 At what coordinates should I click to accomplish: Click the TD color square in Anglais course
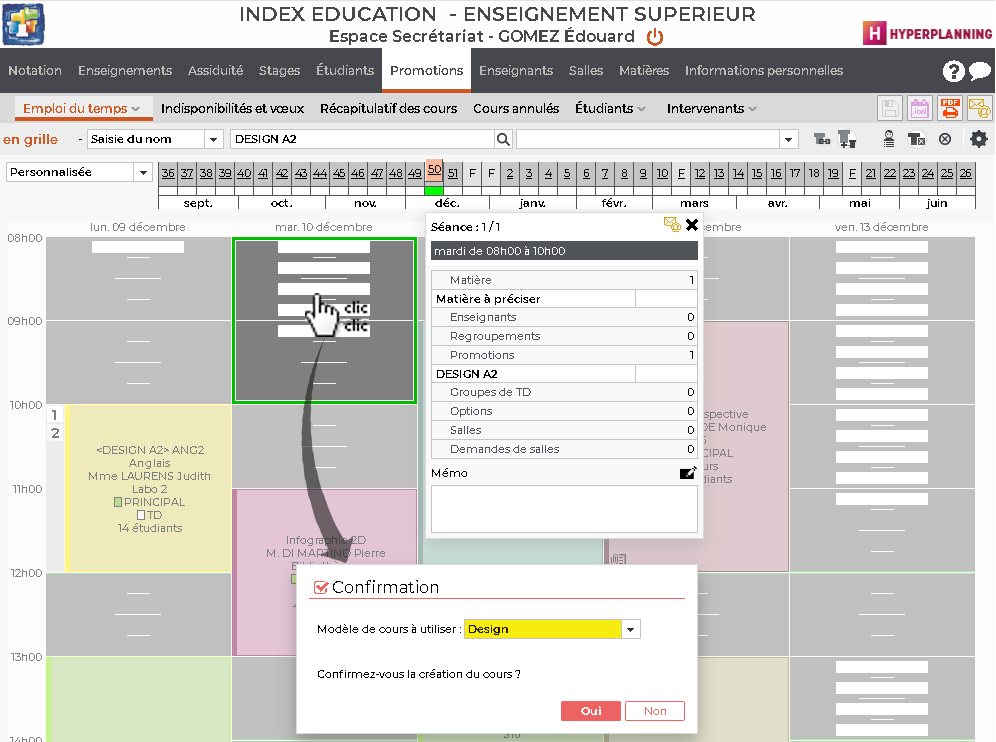141,515
